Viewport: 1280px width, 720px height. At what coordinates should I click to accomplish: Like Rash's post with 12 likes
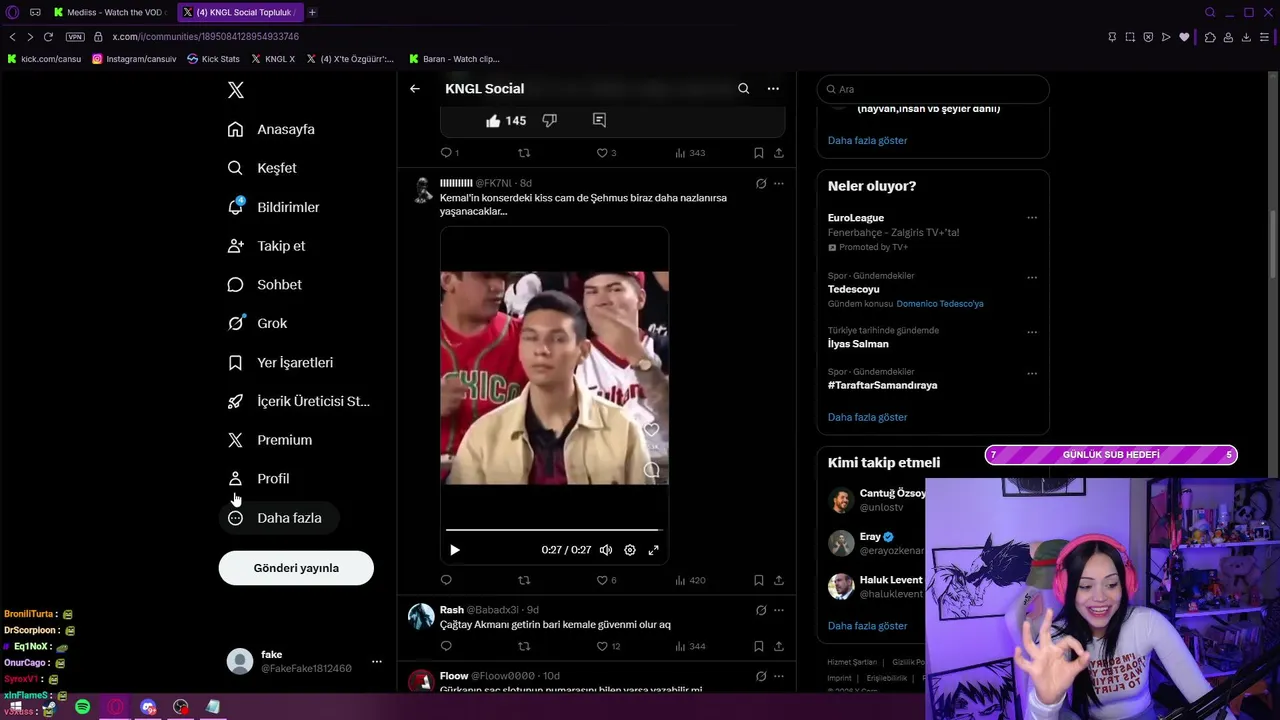point(603,646)
